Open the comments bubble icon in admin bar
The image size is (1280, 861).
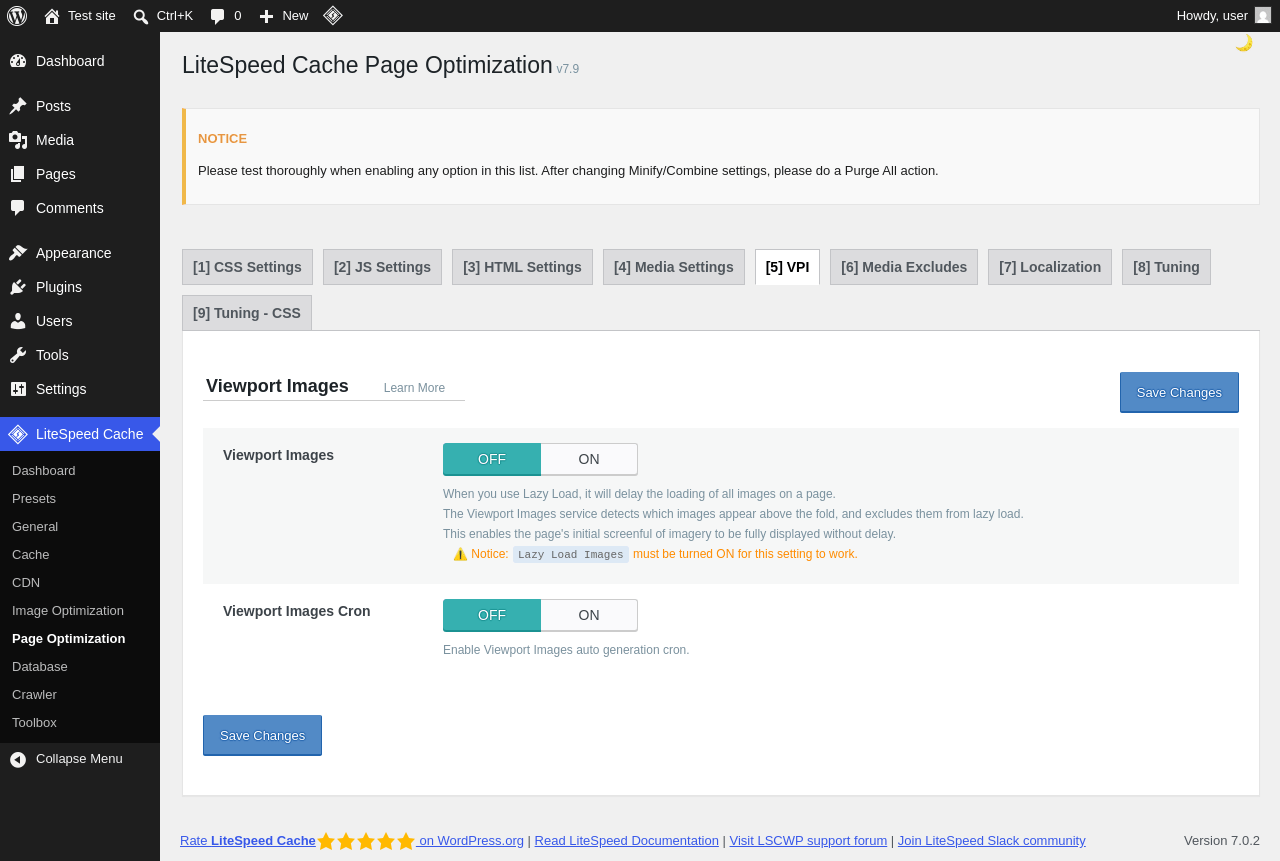[217, 16]
